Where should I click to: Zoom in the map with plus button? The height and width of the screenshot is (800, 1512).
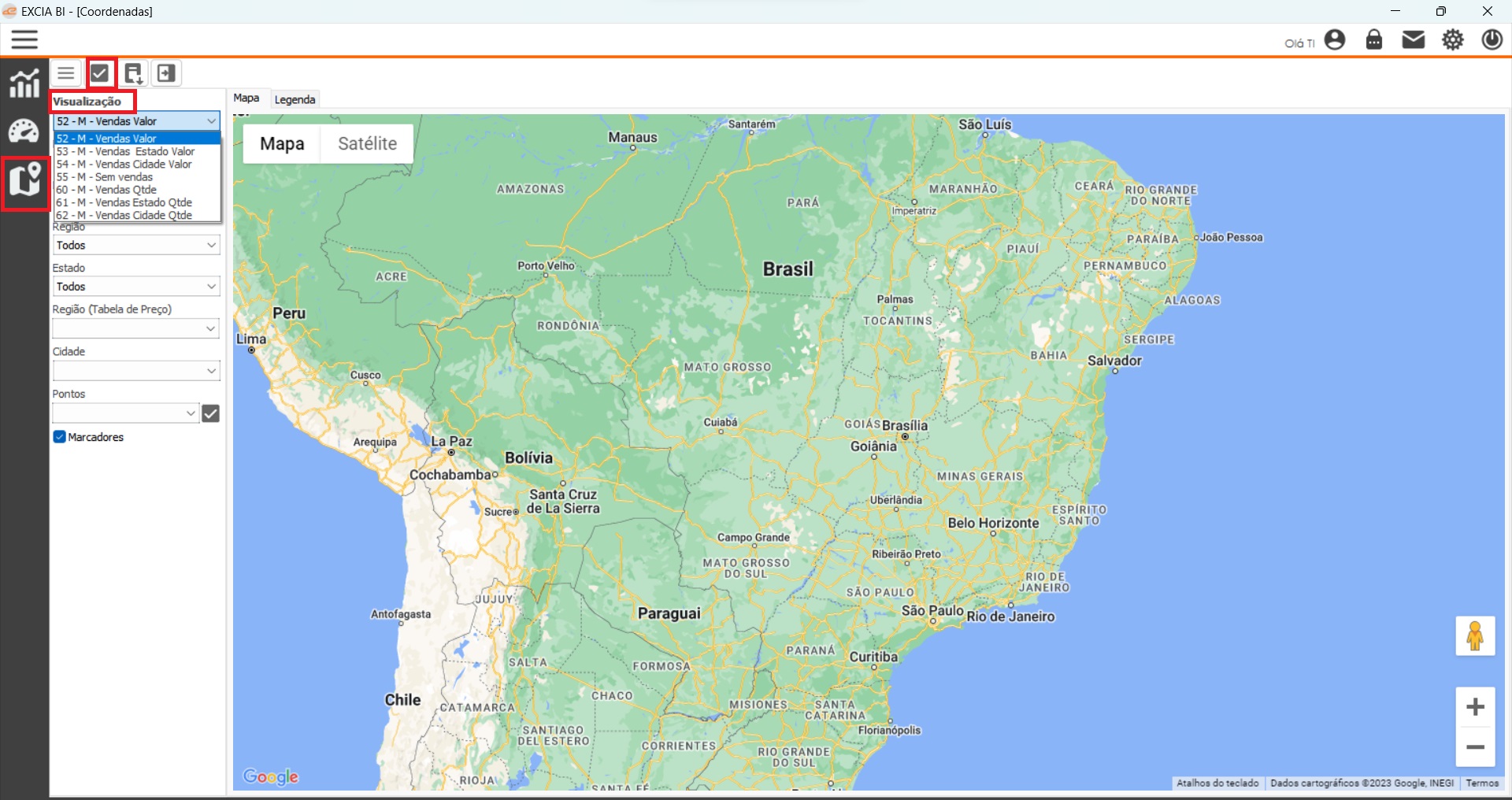point(1475,707)
